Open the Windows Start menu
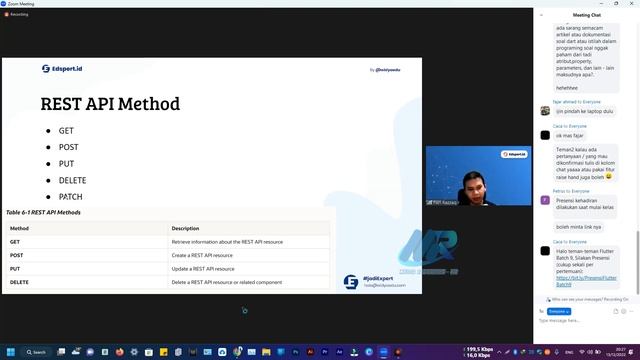 (11, 352)
